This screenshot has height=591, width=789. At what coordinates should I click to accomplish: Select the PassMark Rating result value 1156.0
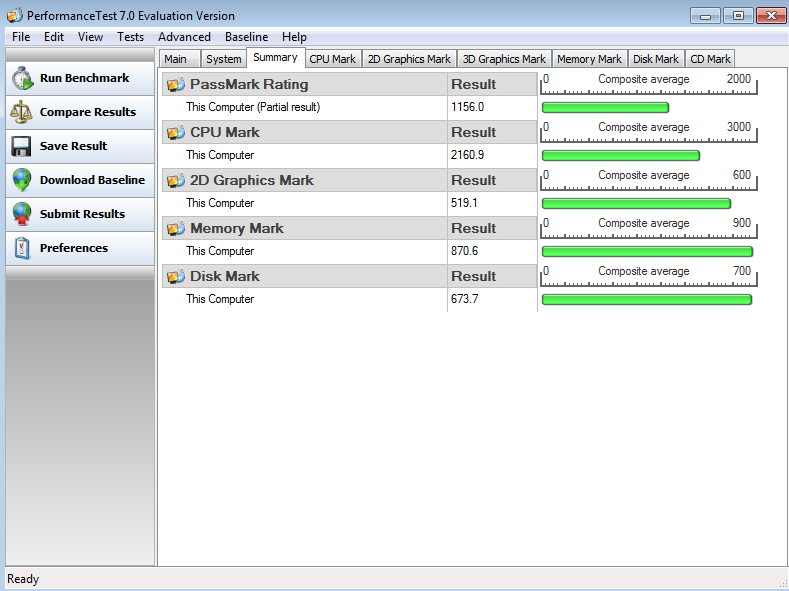[467, 107]
